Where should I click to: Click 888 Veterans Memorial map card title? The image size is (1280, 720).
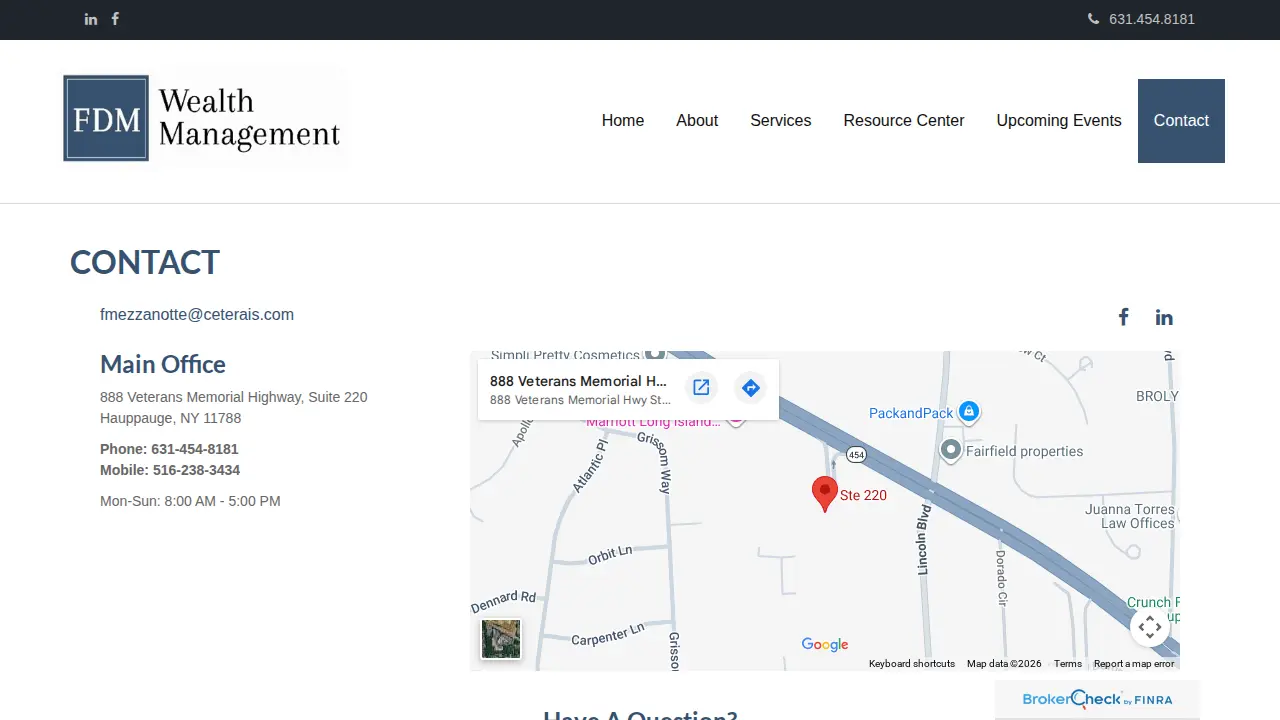[x=578, y=381]
